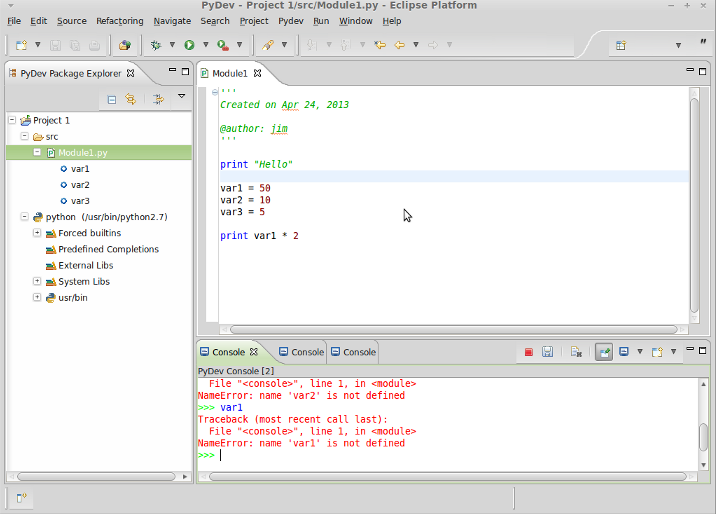Click the Save All toolbar icon
This screenshot has height=514, width=716.
click(x=75, y=45)
